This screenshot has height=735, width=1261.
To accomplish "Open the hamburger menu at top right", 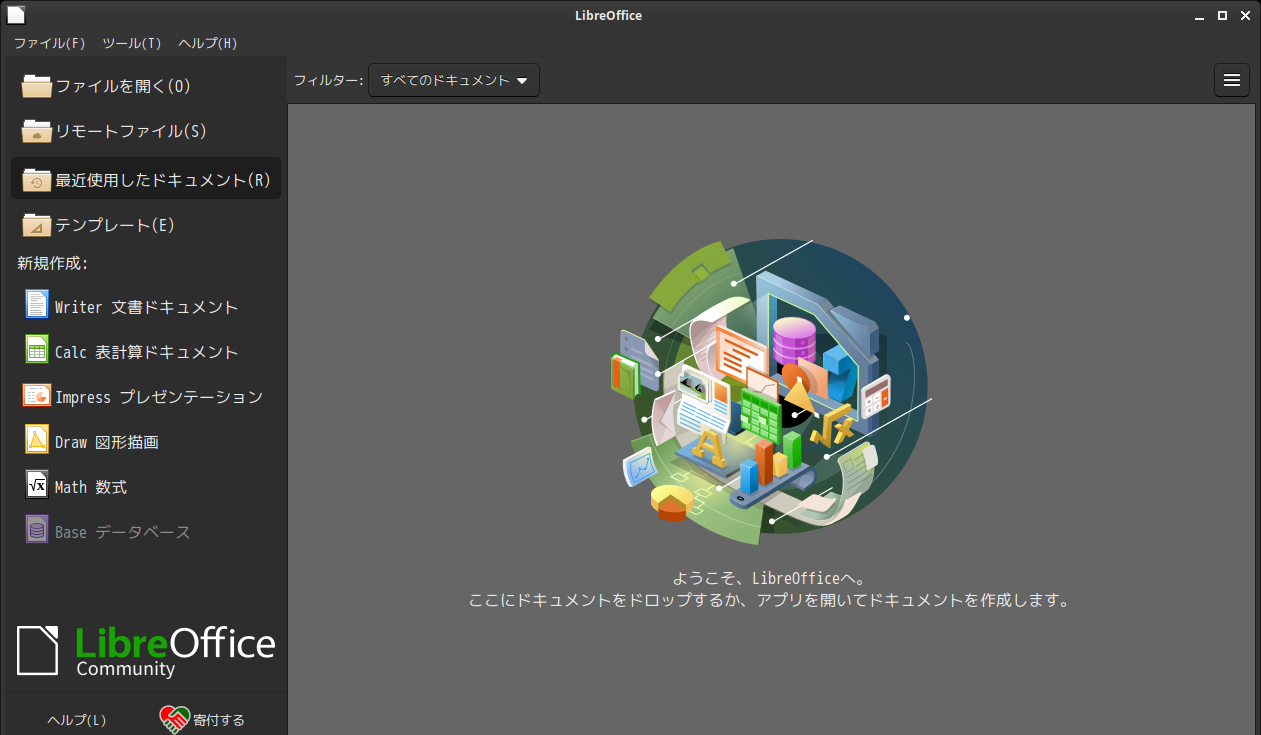I will pos(1232,81).
